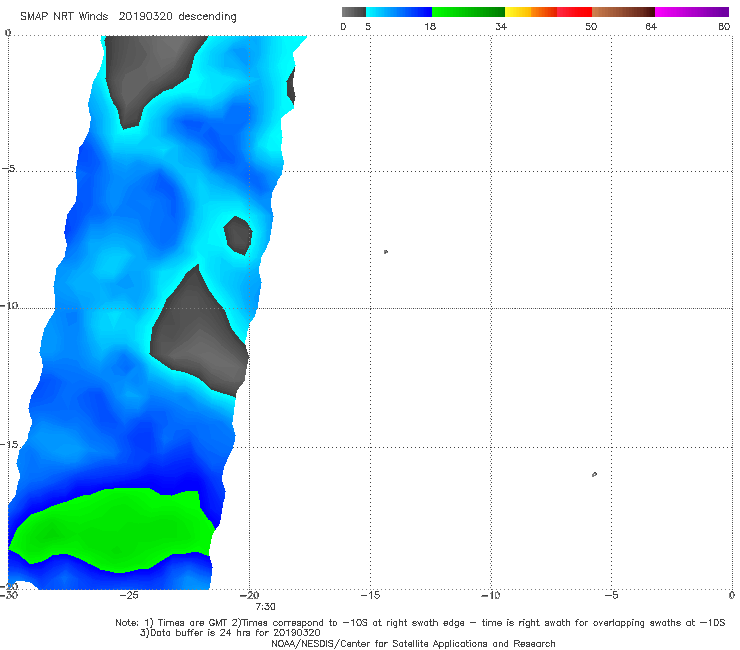The height and width of the screenshot is (650, 740).
Task: Click the footnote line starting "Note: 1) Times are GMT"
Action: 420,623
